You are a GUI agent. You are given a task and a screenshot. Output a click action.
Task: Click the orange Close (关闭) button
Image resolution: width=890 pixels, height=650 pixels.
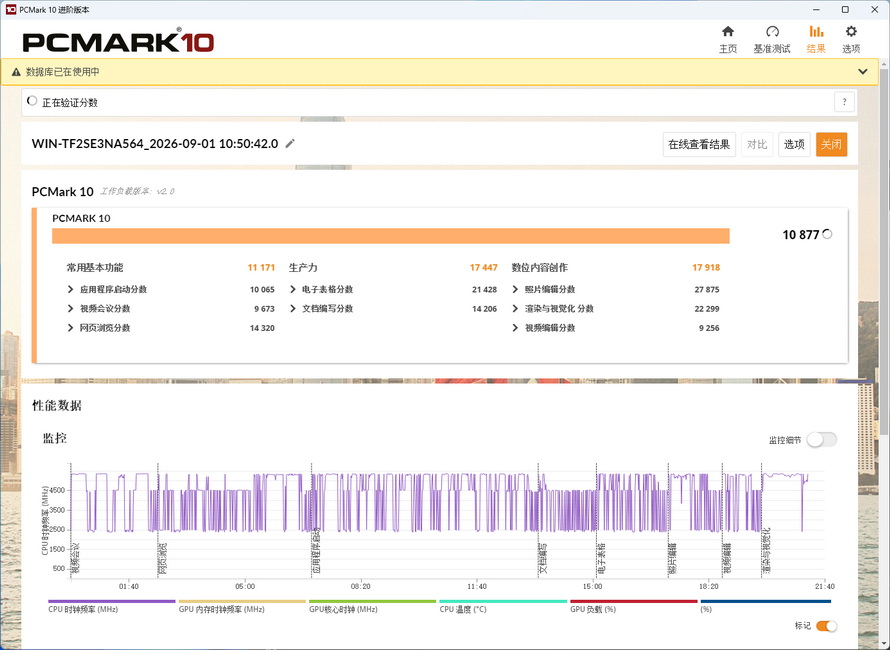831,144
